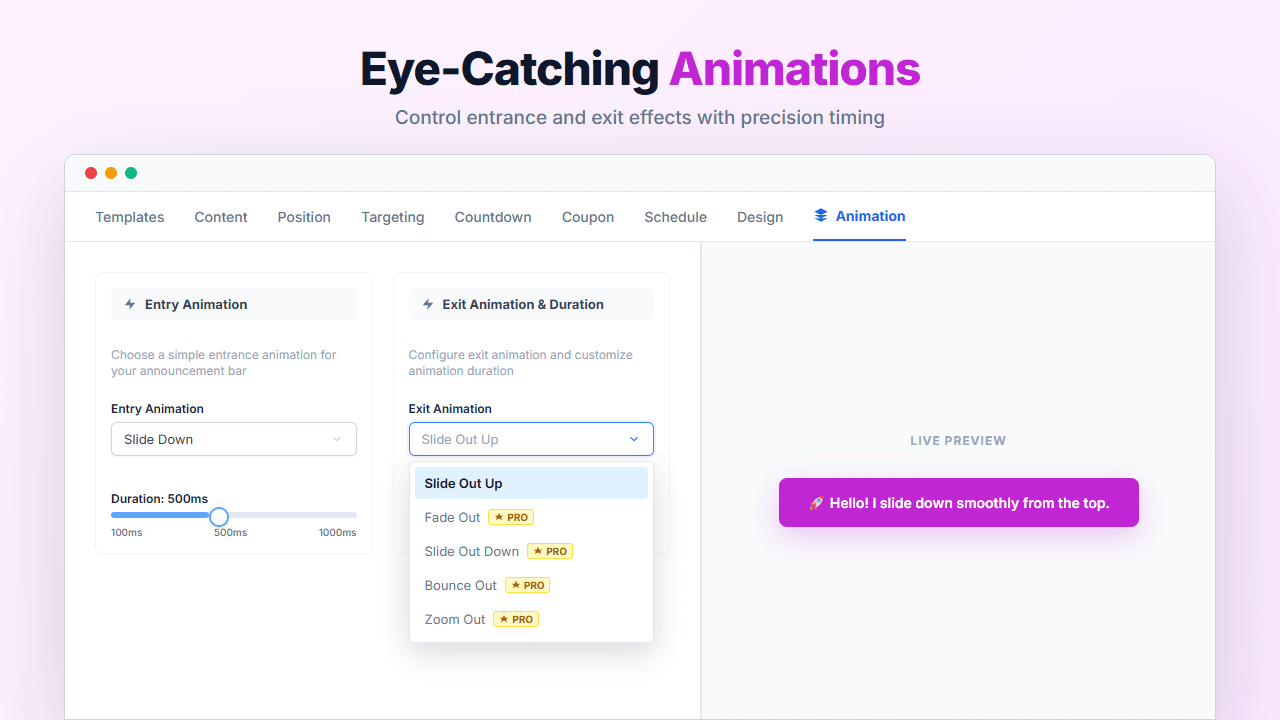Viewport: 1280px width, 720px height.
Task: Click the PRO badge next to Fade Out
Action: [x=510, y=517]
